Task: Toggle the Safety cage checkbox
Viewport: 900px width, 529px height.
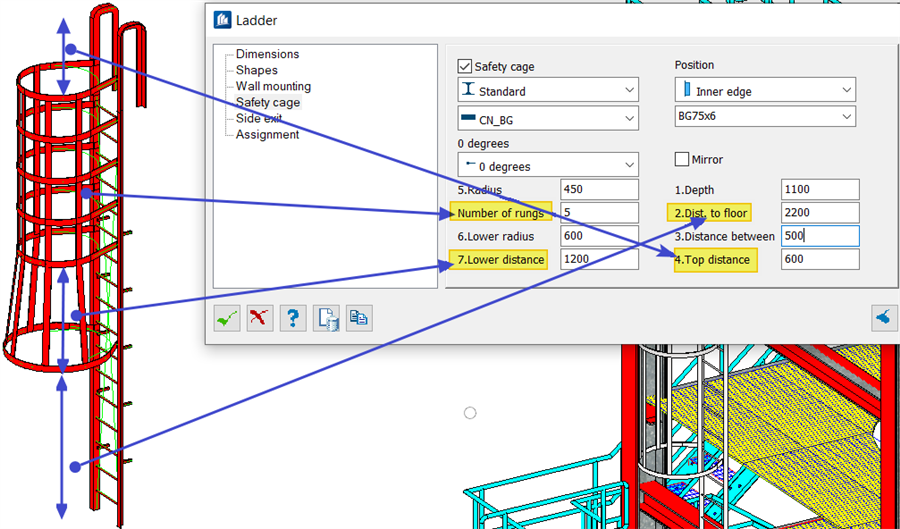Action: tap(465, 66)
